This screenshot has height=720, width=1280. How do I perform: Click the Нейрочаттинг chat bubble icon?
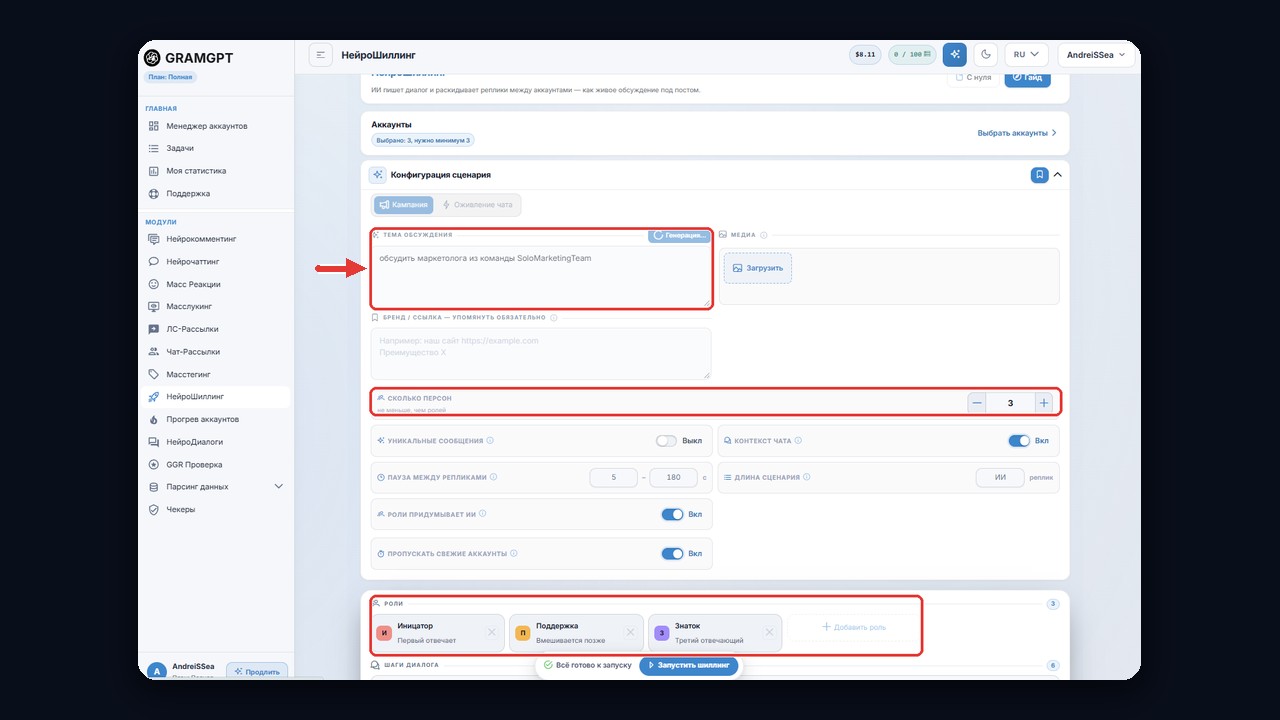click(154, 262)
